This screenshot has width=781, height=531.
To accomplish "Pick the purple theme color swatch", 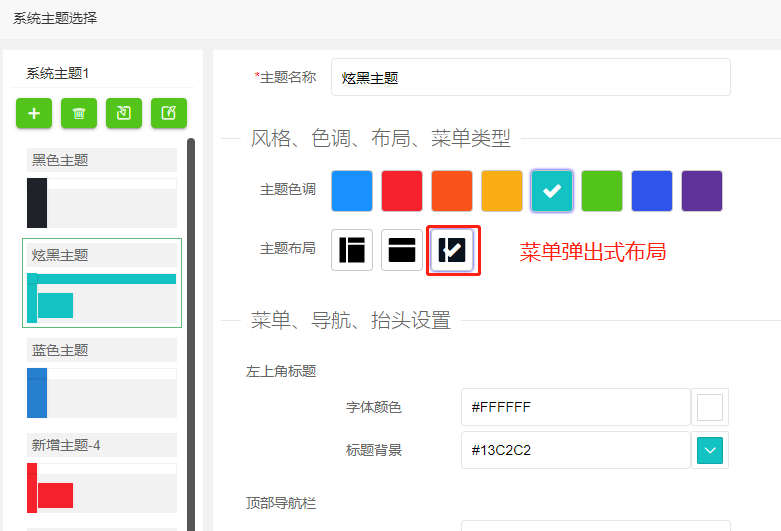I will coord(702,191).
